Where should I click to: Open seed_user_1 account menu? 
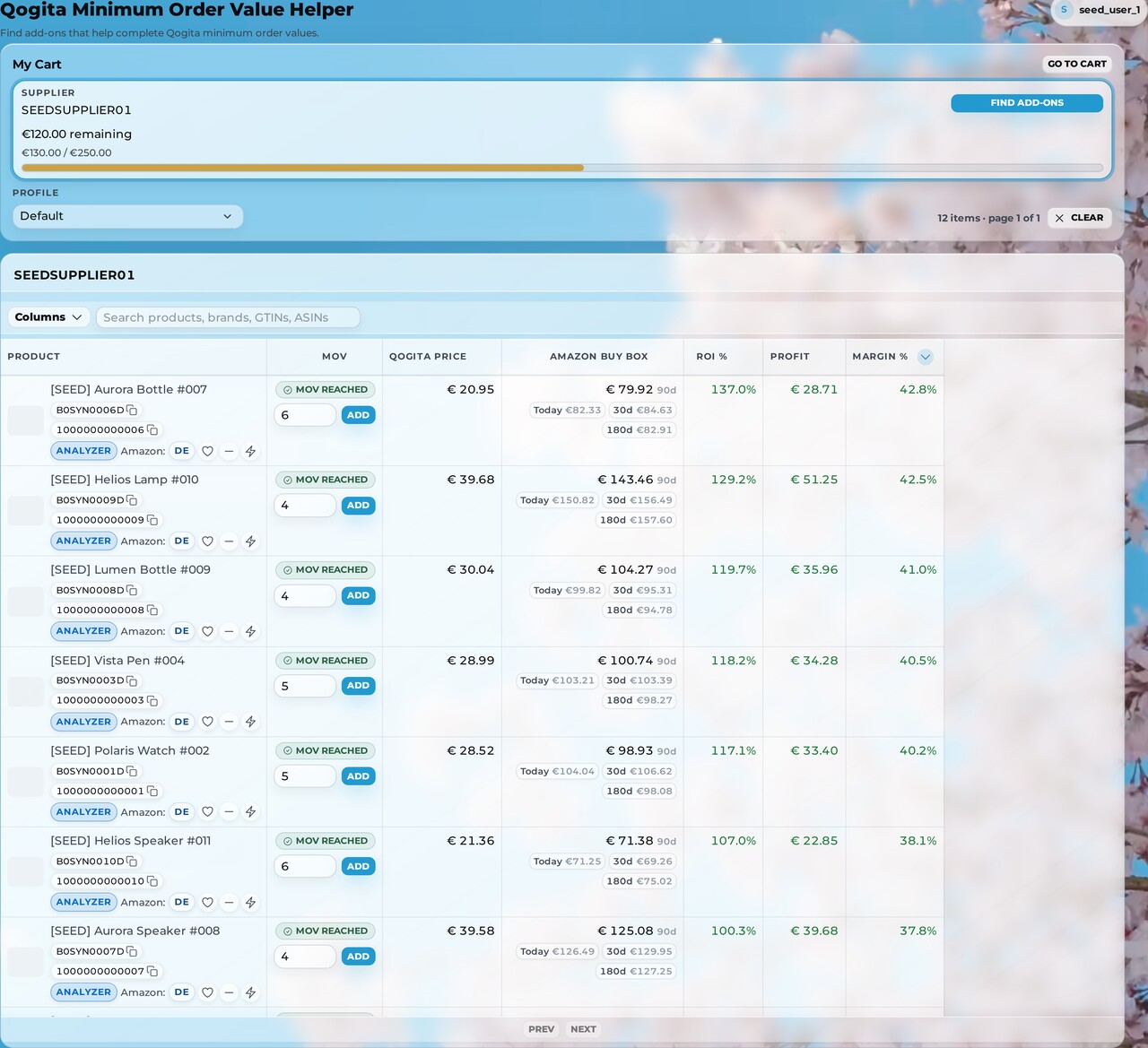1099,10
